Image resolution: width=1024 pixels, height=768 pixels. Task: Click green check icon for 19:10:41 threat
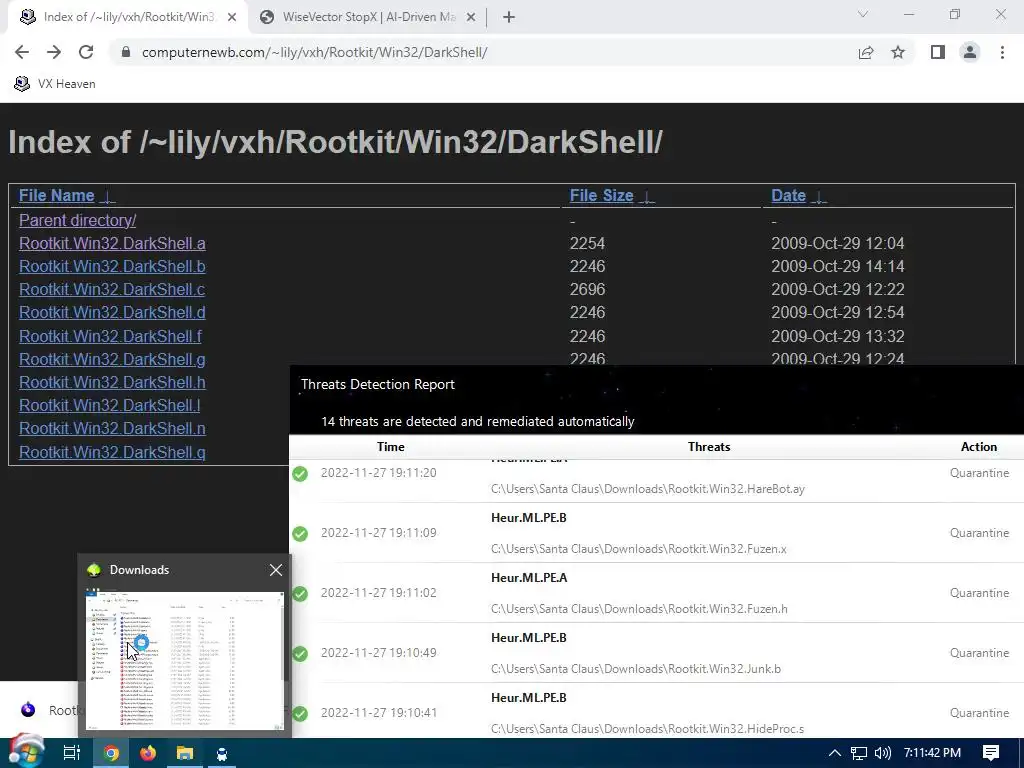[x=300, y=714]
